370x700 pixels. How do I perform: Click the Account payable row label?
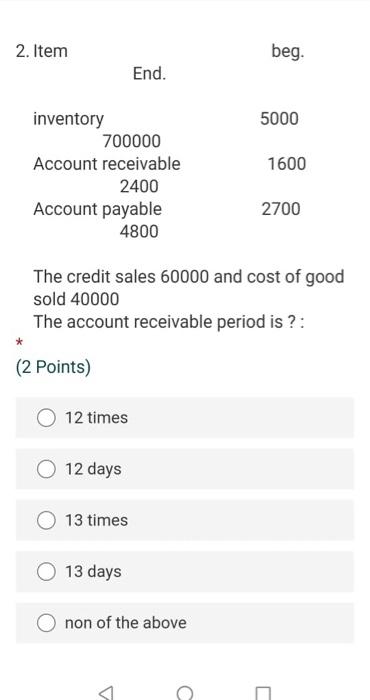click(98, 209)
